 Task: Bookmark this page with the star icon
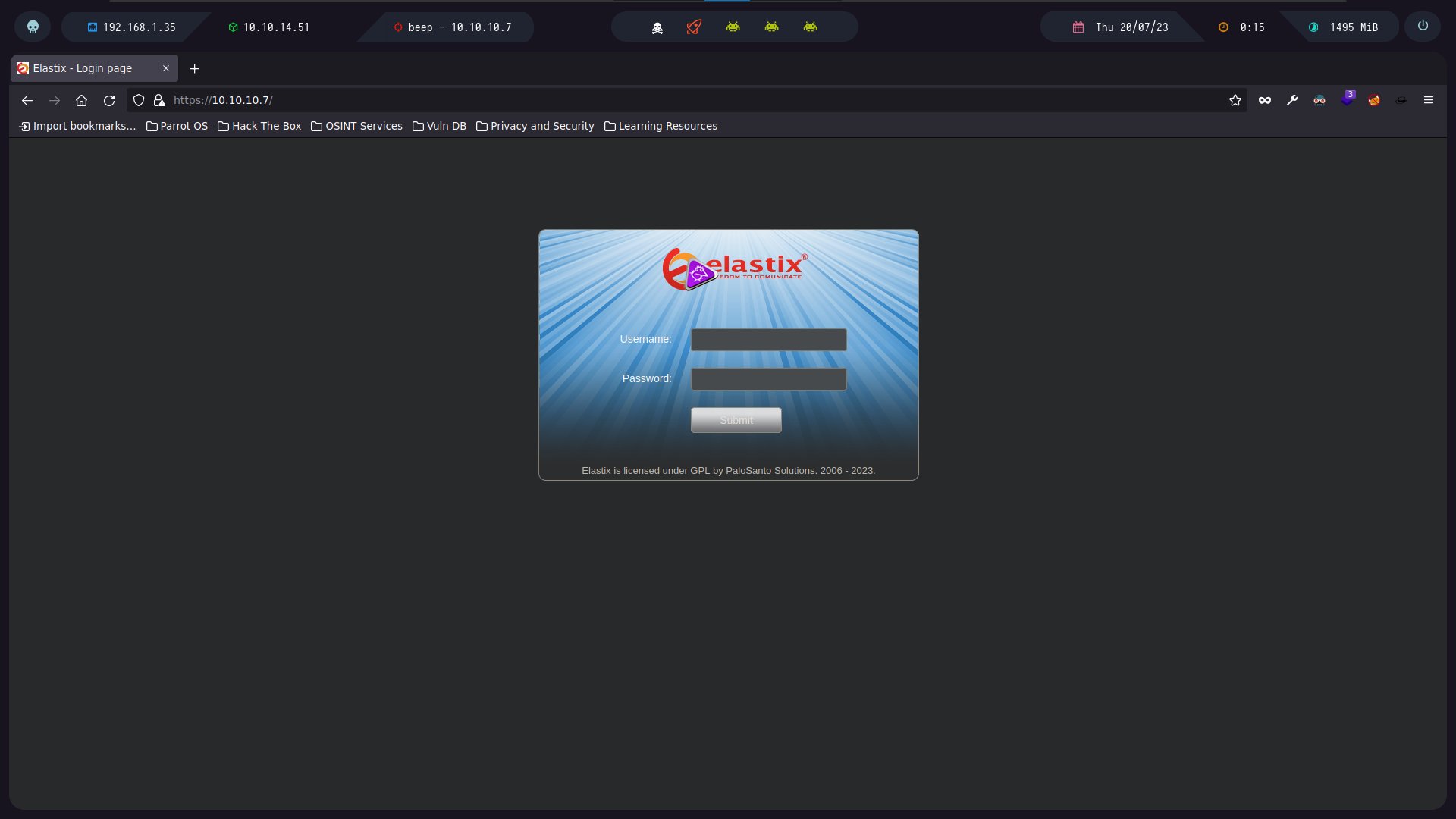1235,100
